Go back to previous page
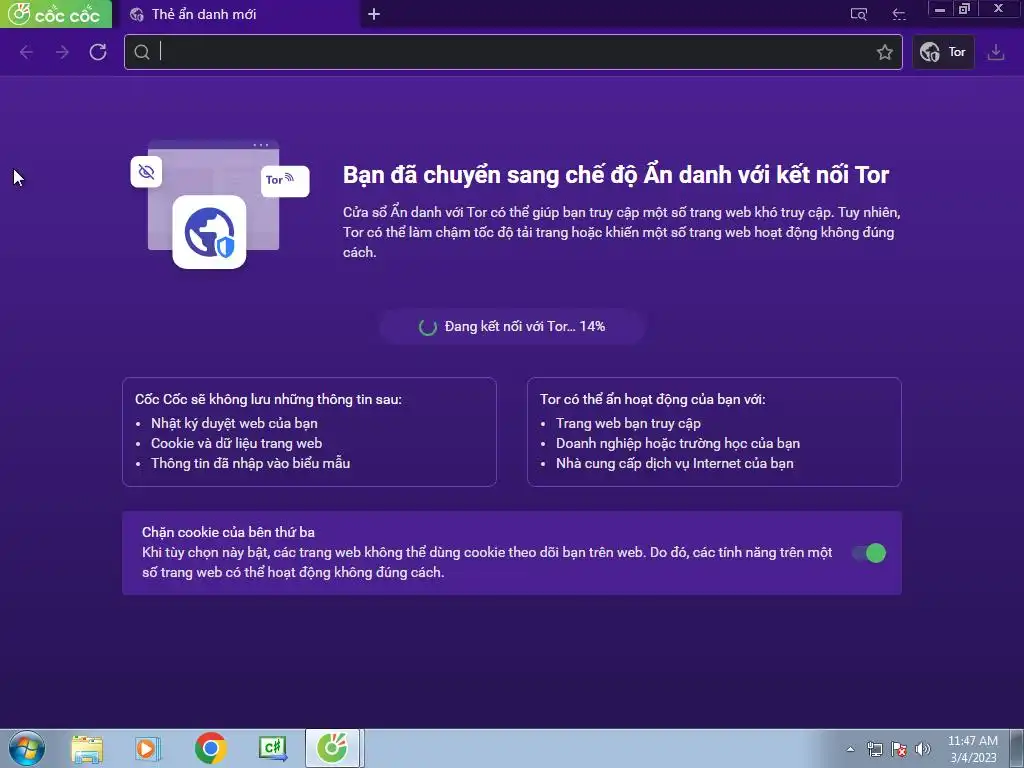Image resolution: width=1024 pixels, height=768 pixels. (26, 52)
